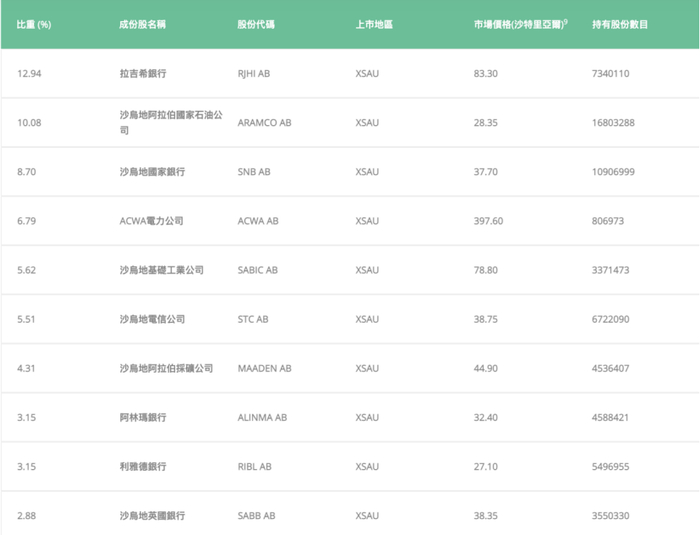Select the 37.70 price cell
700x535 pixels.
[486, 172]
